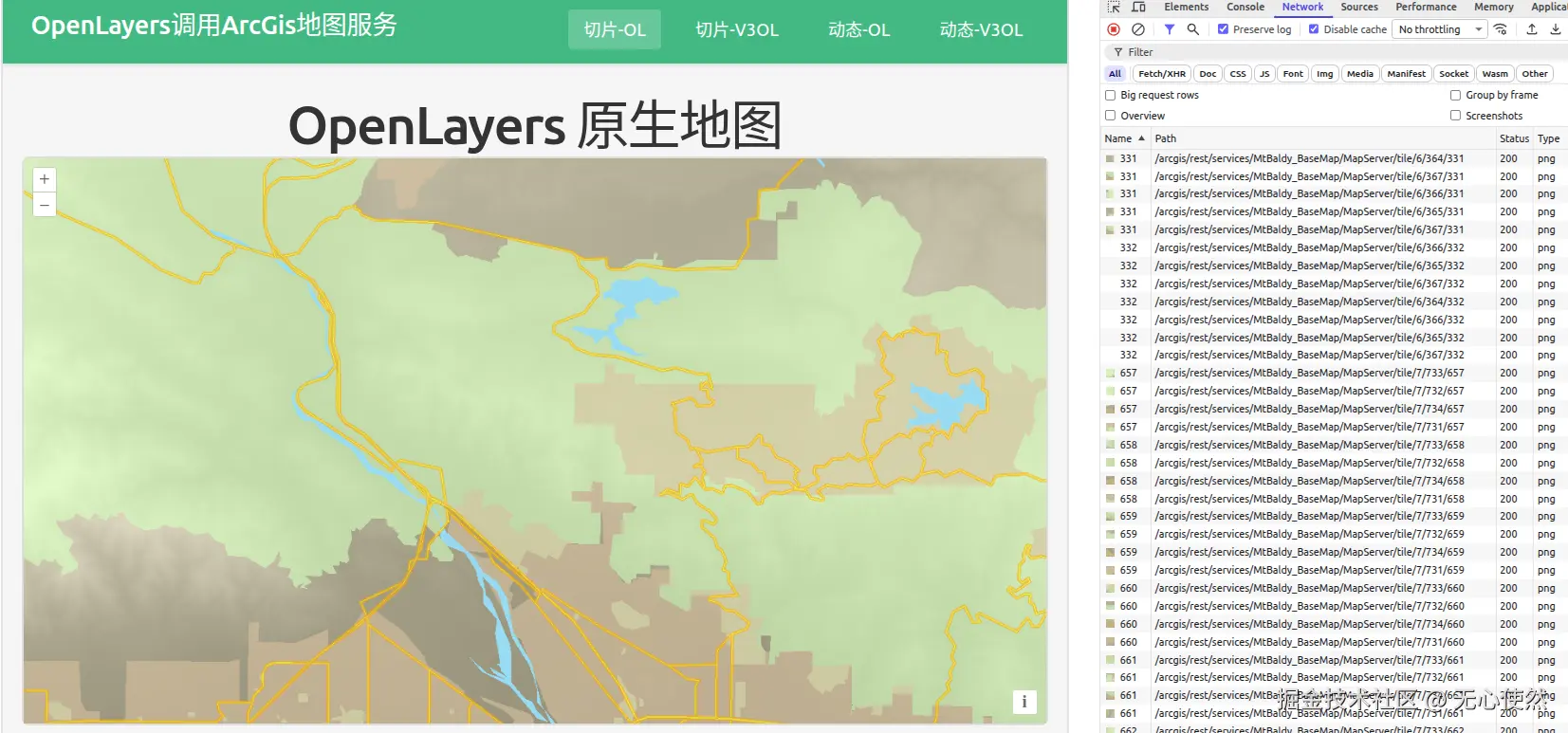Filter requests by All type
The width and height of the screenshot is (1568, 733).
point(1115,74)
